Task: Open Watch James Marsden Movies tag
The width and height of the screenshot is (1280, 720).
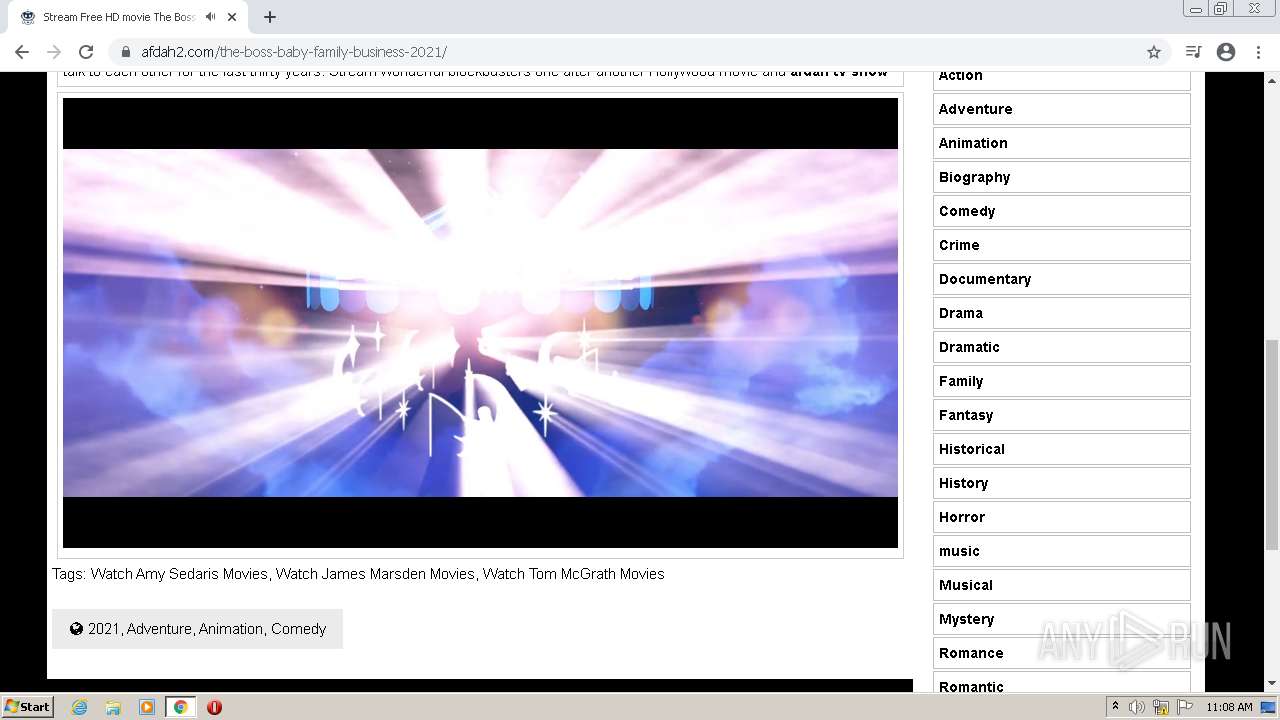Action: pos(375,574)
